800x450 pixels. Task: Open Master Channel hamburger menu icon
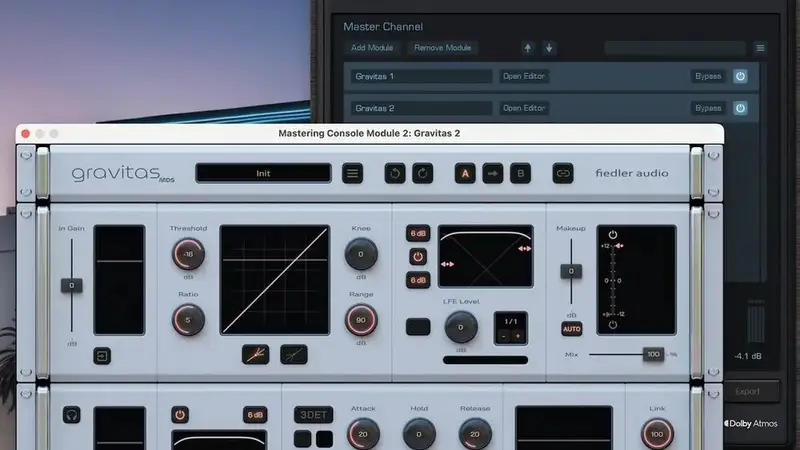coord(760,48)
